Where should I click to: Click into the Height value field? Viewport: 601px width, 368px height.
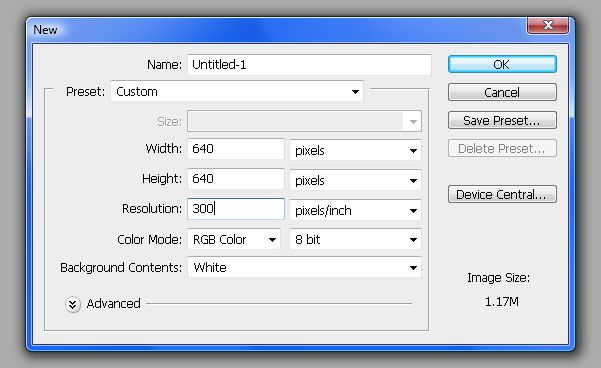[236, 179]
